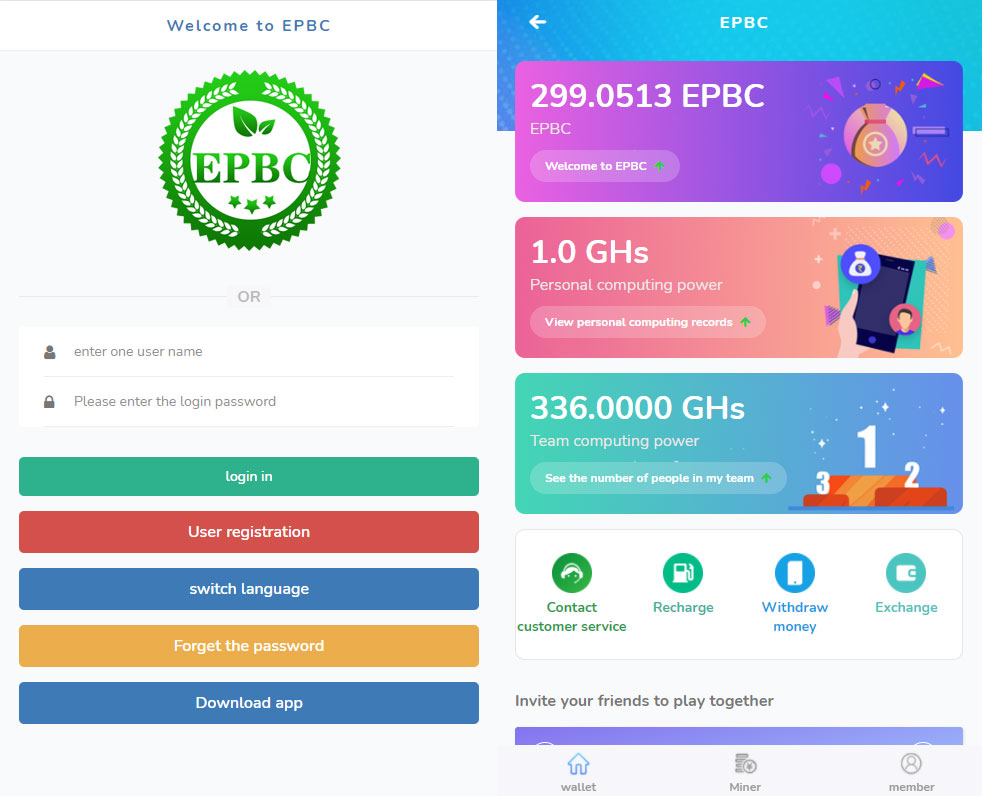Tap the Withdraw money phone icon
Image resolution: width=988 pixels, height=796 pixels.
click(795, 573)
